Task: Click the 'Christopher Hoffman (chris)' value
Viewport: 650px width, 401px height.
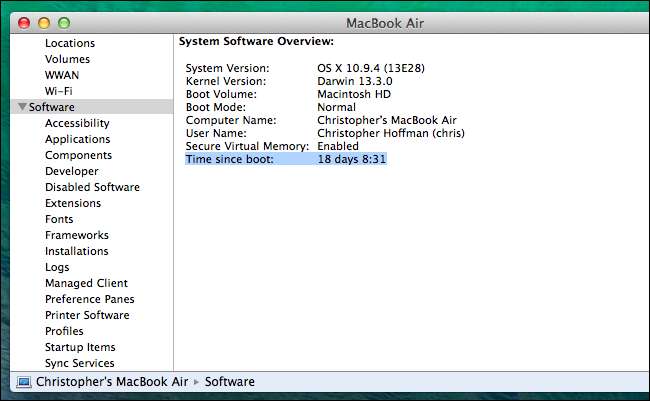Action: click(x=391, y=133)
